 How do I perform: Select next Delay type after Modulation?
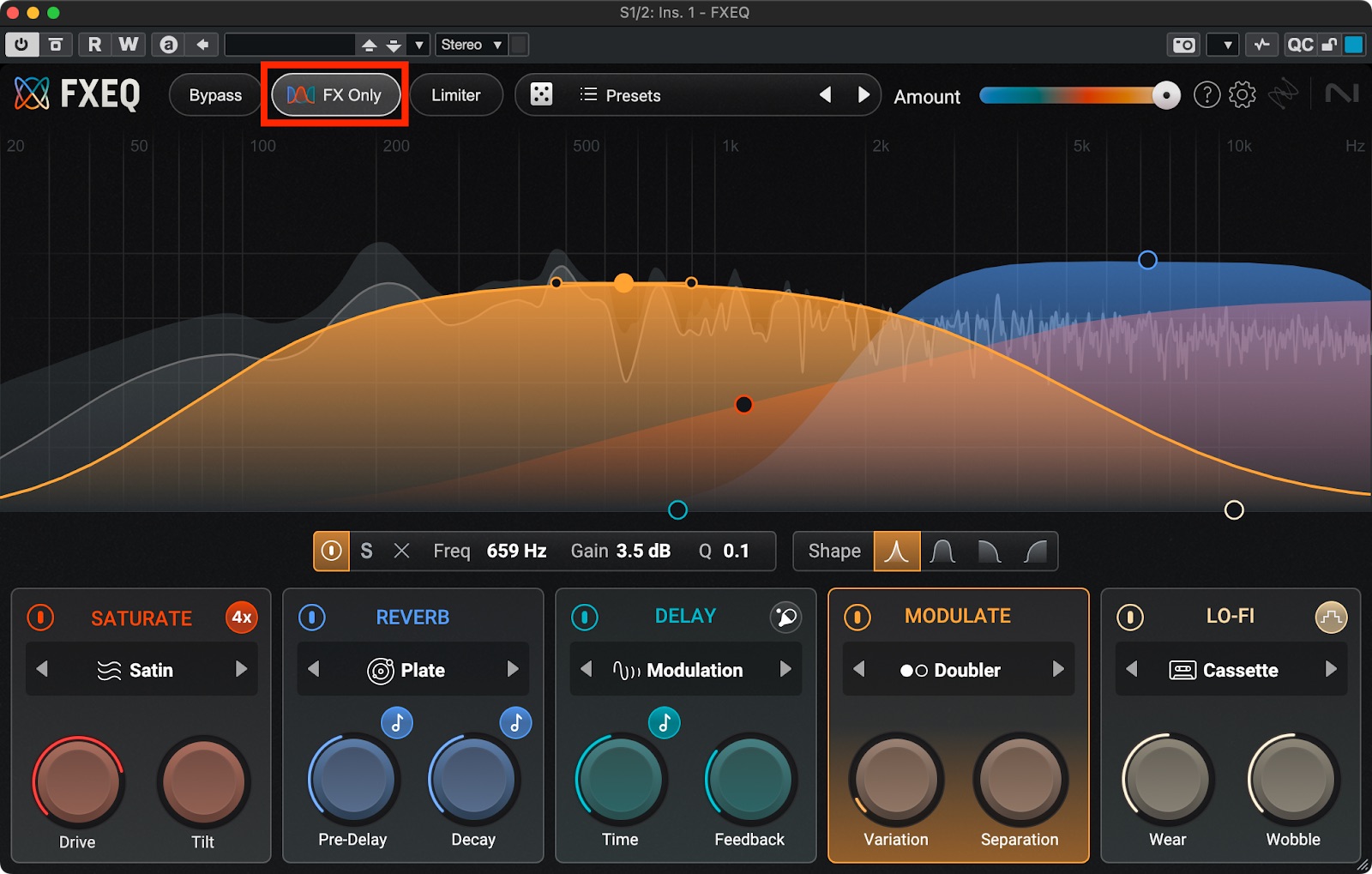click(x=785, y=669)
